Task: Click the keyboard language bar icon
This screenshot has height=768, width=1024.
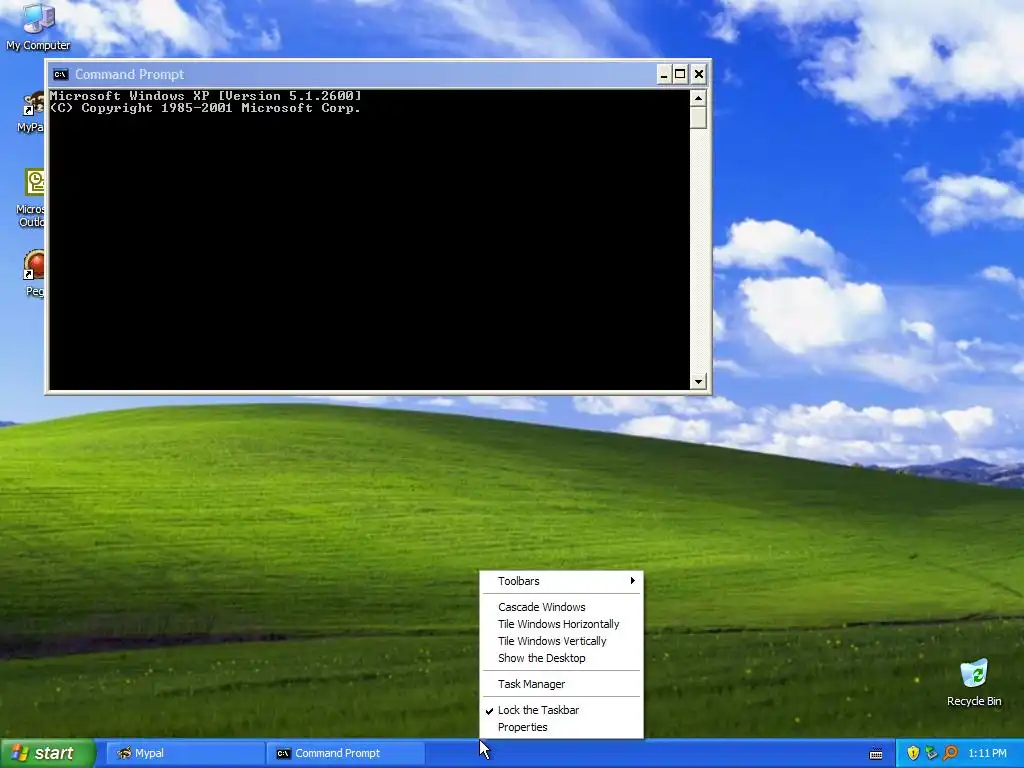Action: [x=876, y=754]
